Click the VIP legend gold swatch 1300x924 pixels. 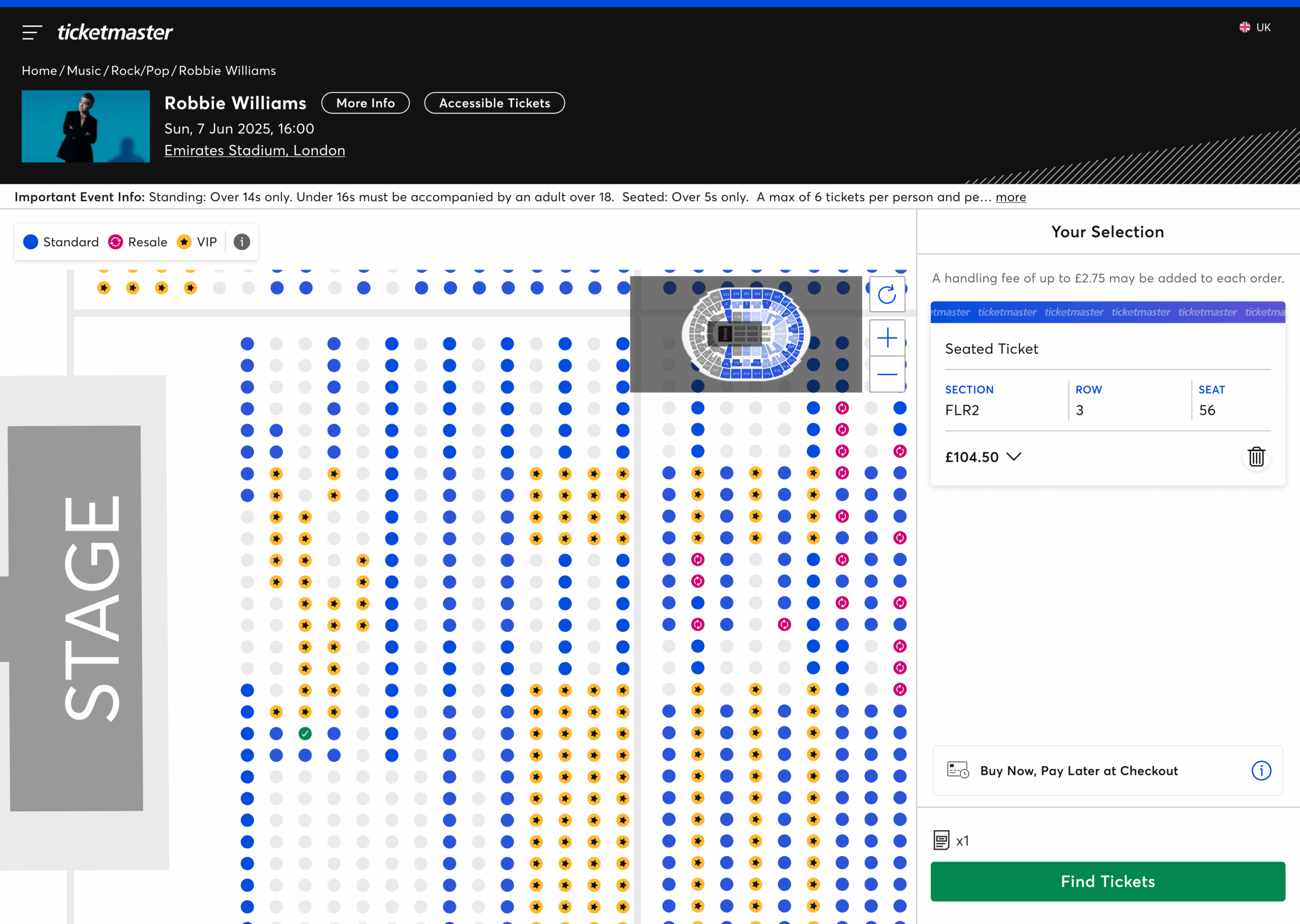pos(184,242)
